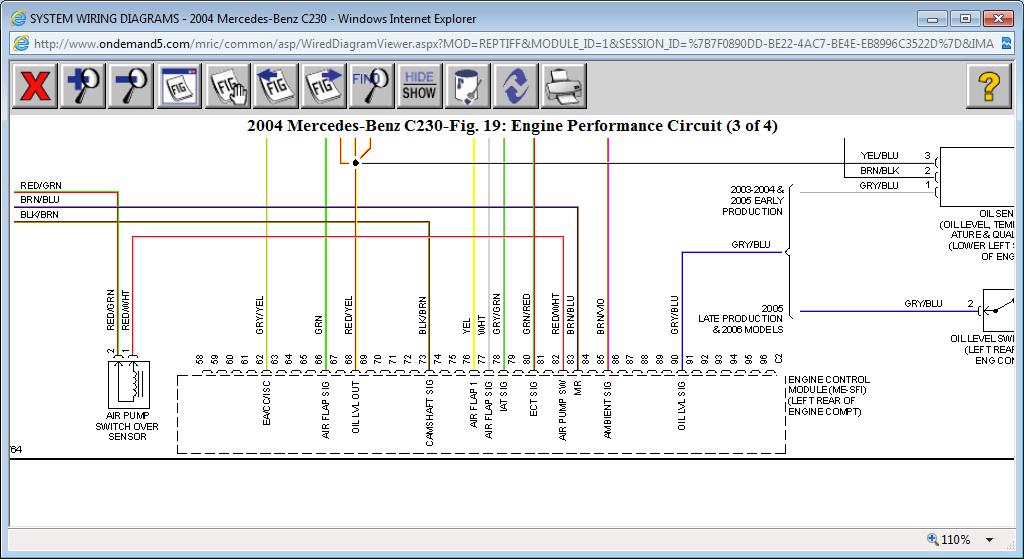
Task: Maximize the Internet Explorer window
Action: [x=964, y=18]
